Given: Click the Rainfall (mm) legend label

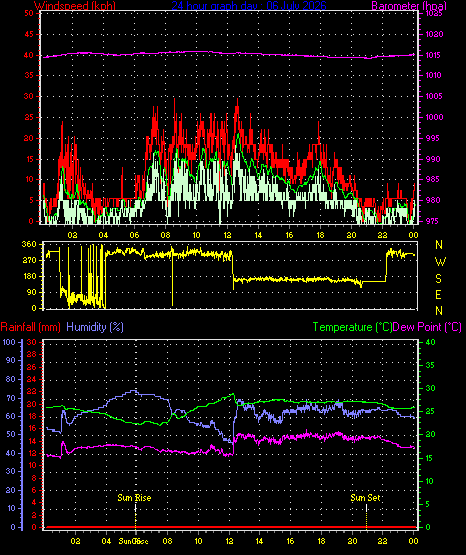Looking at the screenshot, I should [x=30, y=327].
